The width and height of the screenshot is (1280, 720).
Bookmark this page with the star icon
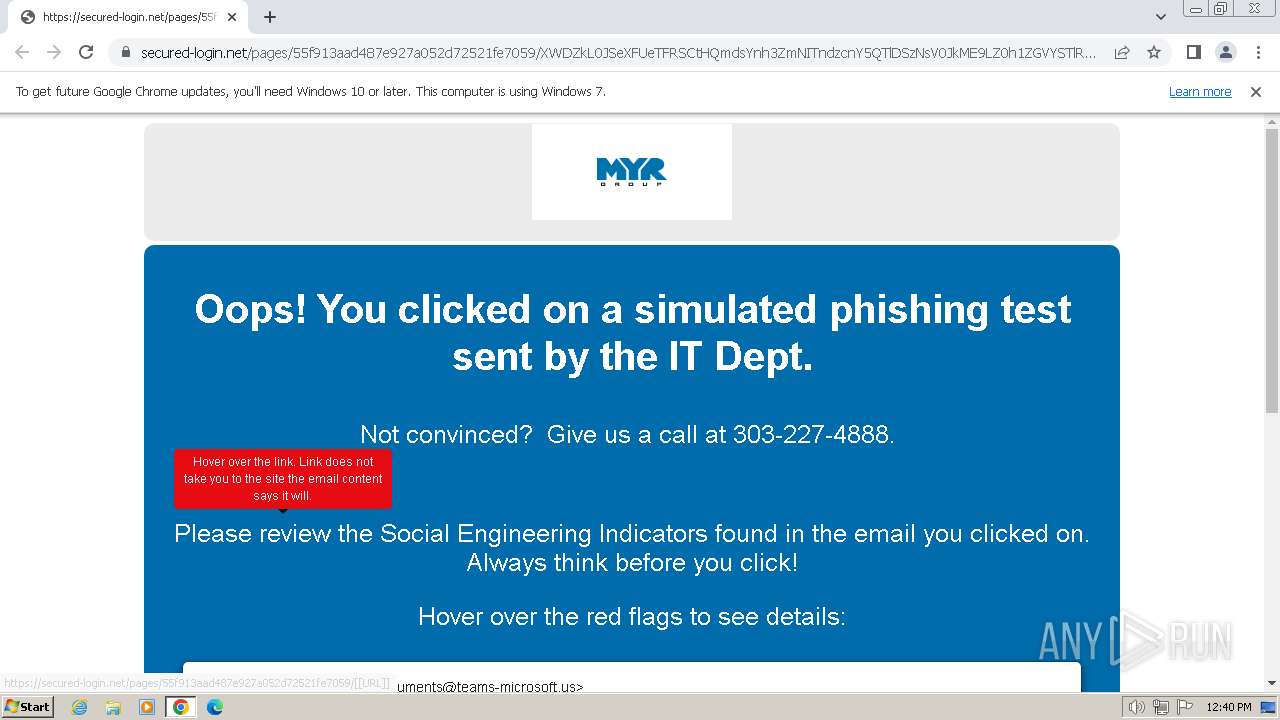coord(1154,52)
